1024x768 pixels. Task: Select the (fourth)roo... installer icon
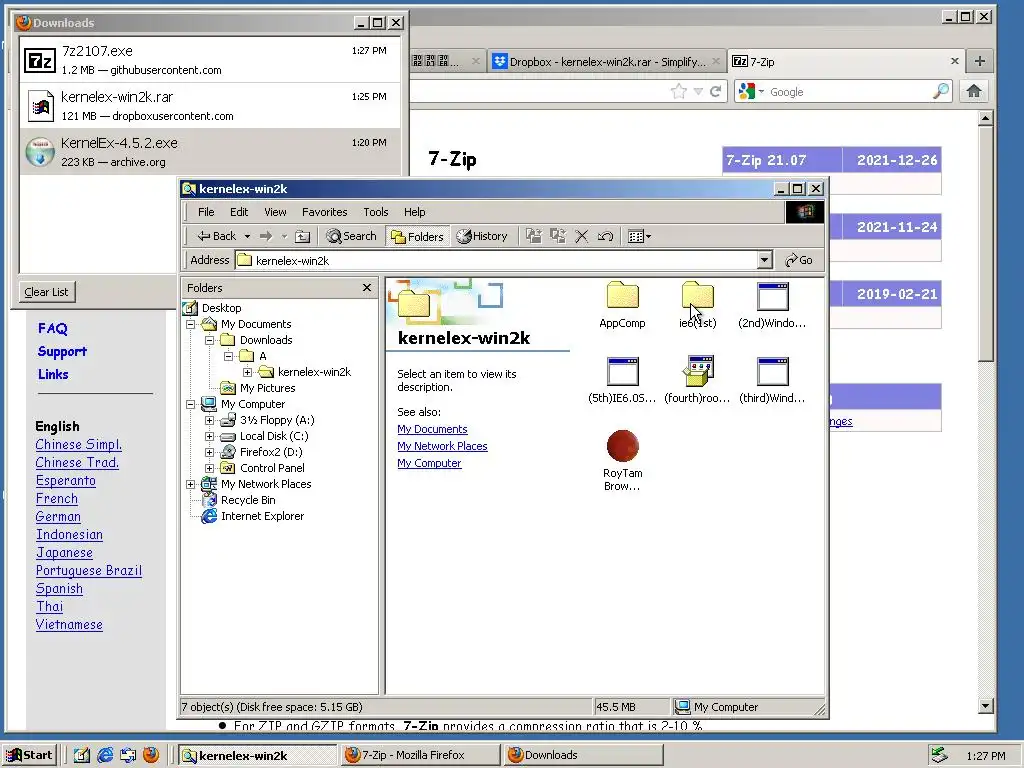[x=697, y=372]
